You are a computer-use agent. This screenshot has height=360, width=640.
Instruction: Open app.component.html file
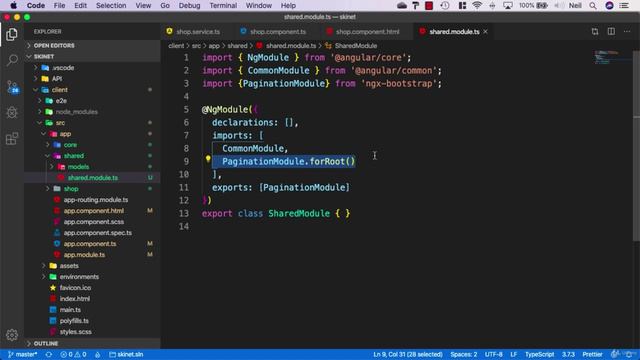click(x=92, y=211)
